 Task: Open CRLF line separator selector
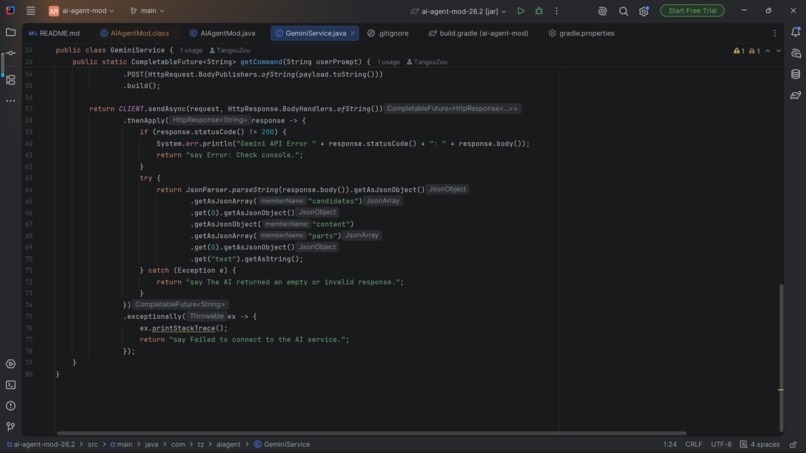(x=693, y=444)
